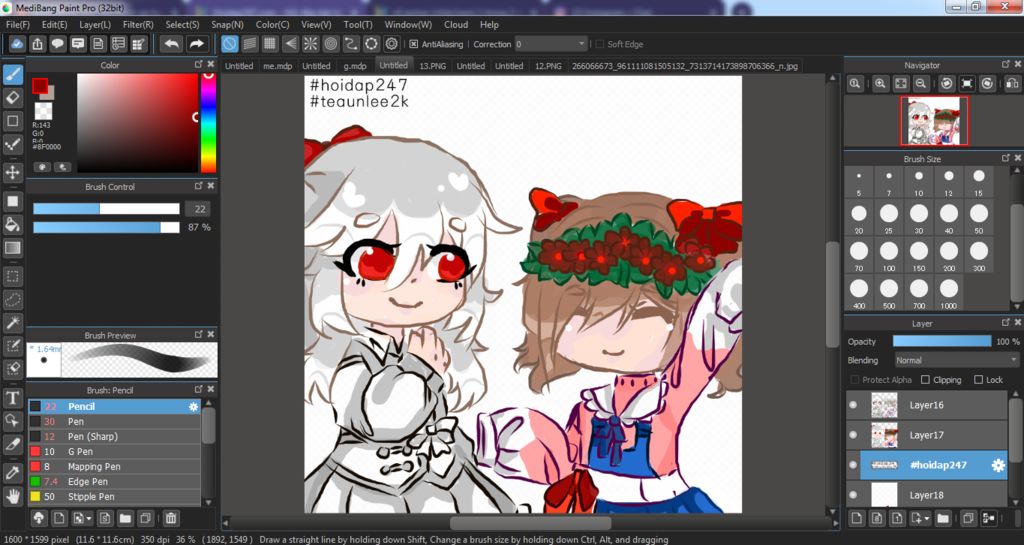Select the Text tool

[12, 397]
